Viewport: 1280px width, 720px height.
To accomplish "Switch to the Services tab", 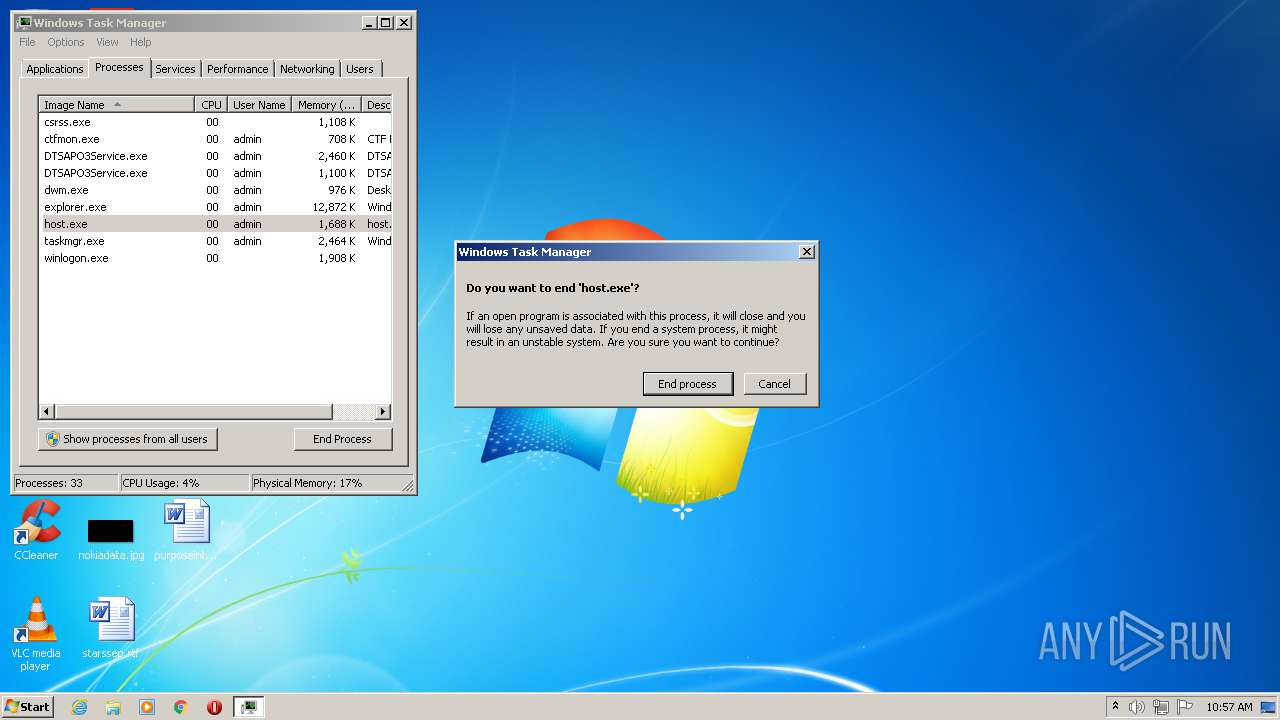I will pos(175,69).
